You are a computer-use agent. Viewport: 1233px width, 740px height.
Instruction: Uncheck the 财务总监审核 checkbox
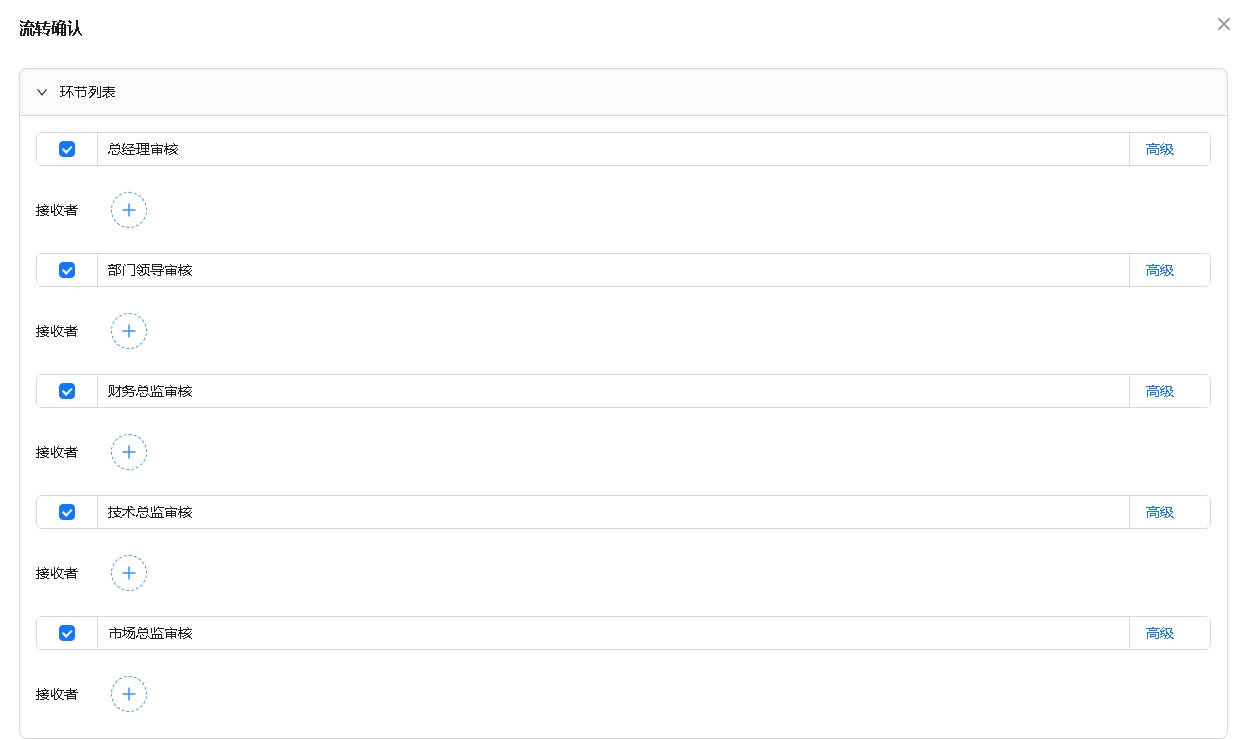67,391
